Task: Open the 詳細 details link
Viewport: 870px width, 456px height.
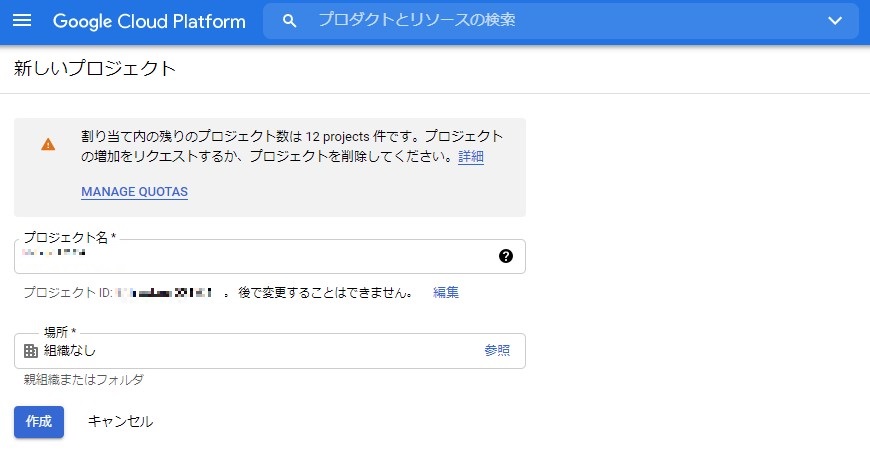Action: tap(471, 156)
